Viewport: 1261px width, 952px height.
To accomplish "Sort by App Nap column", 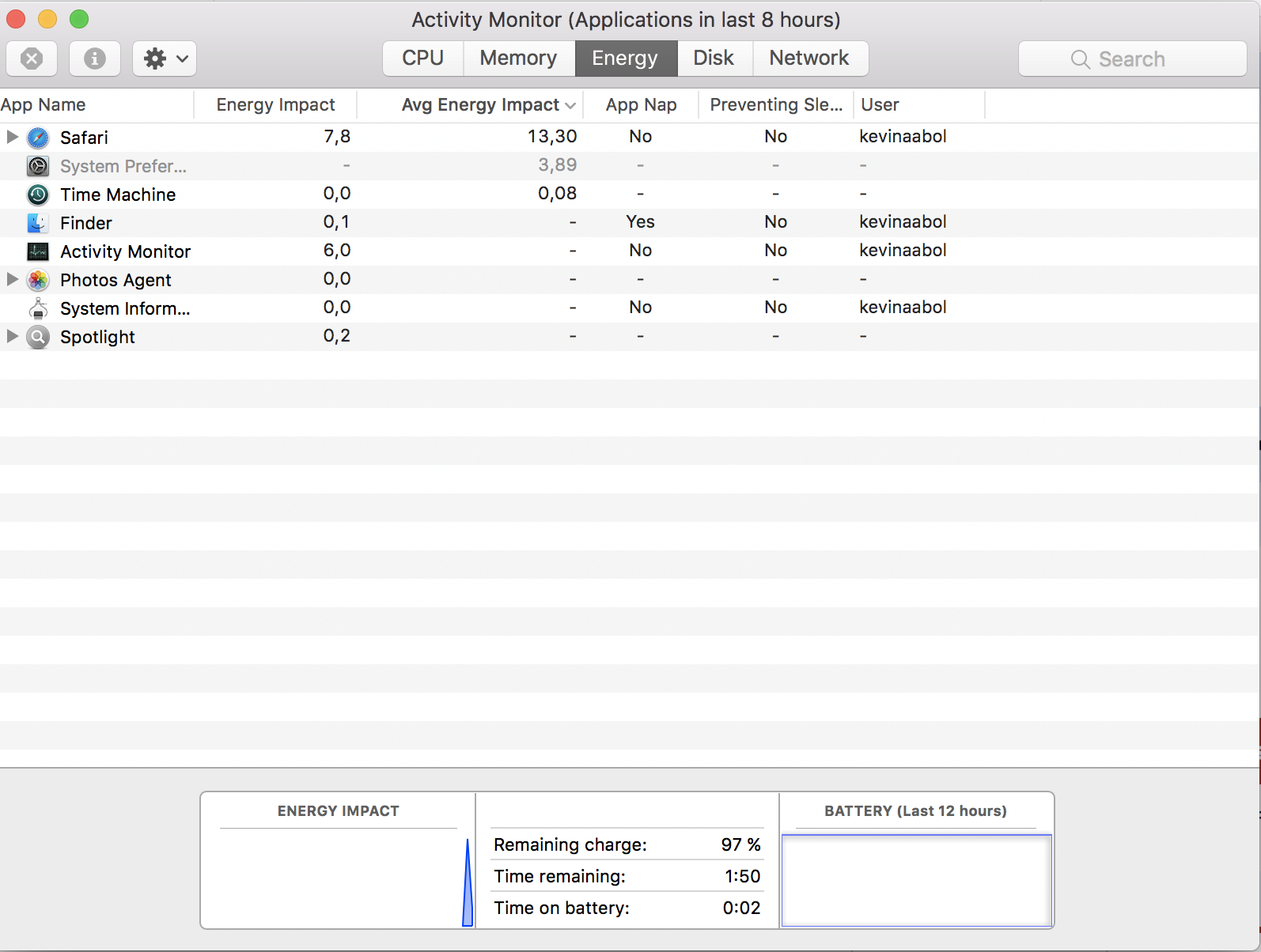I will click(x=641, y=105).
